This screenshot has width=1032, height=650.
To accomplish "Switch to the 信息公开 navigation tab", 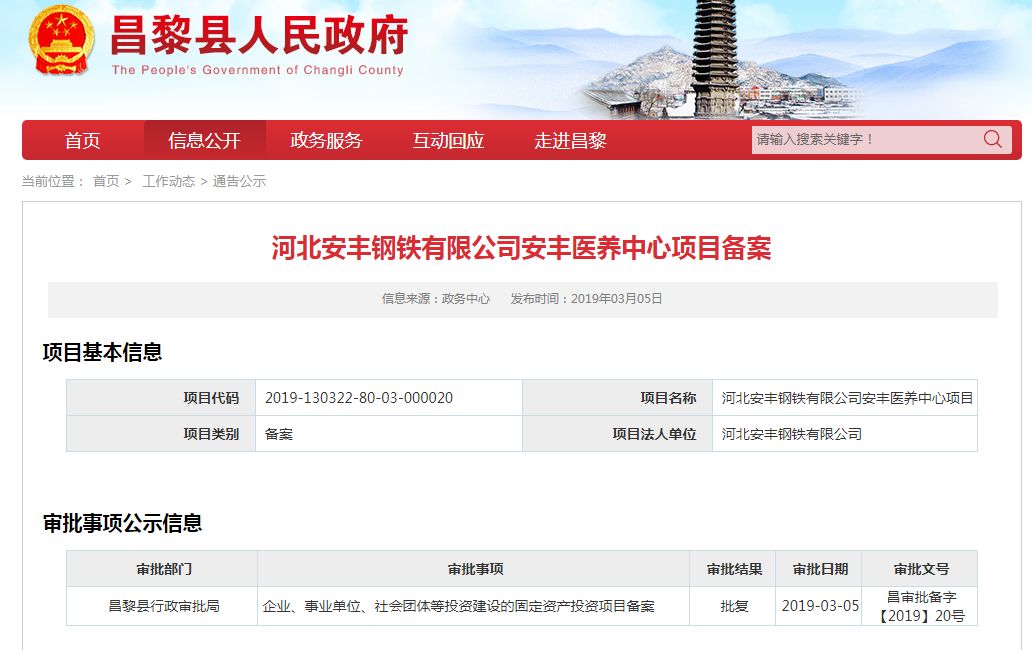I will (x=205, y=140).
